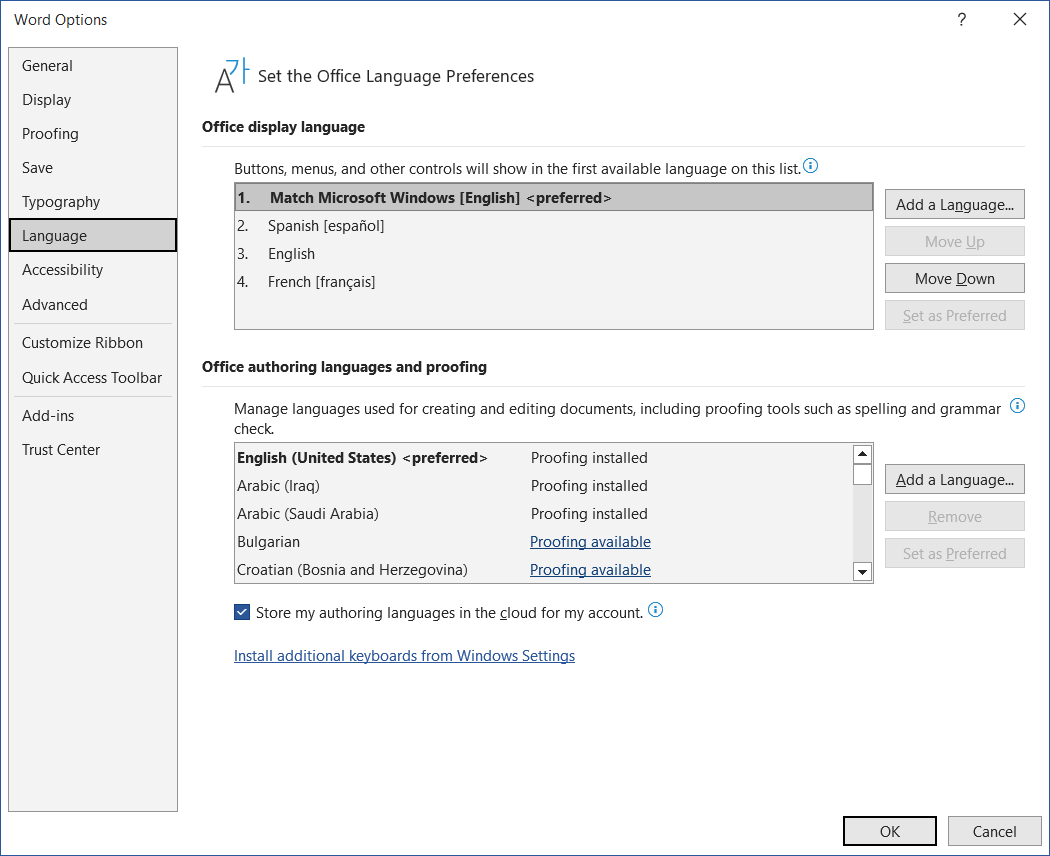Select Spanish [español] display language
Screen dimensions: 1050x856
pos(554,226)
